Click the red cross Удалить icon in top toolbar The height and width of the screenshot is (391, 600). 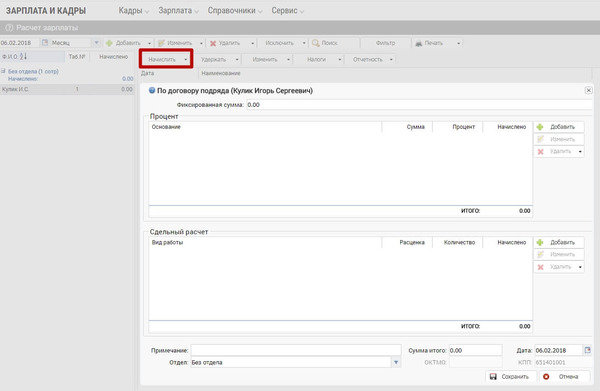coord(213,43)
